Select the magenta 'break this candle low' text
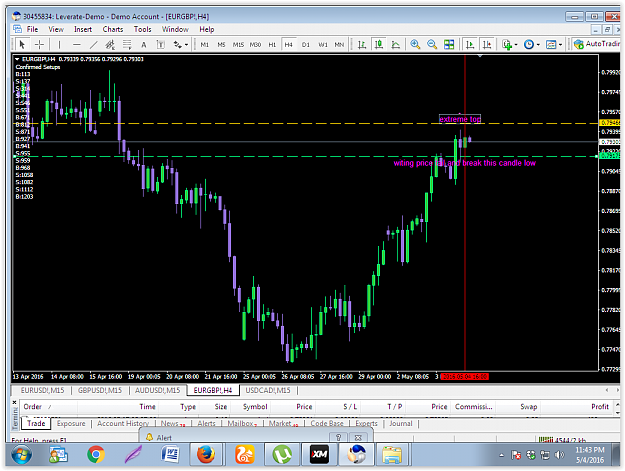 click(x=500, y=163)
